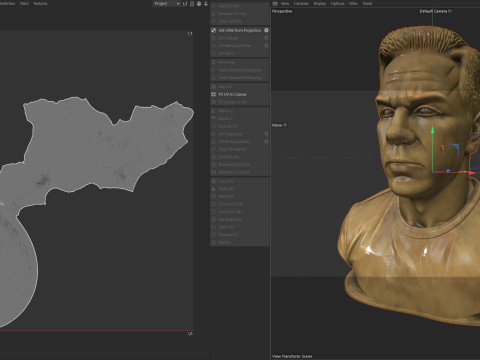Select Cycle UV CCW command
Screen dimensions: 480x360
click(240, 204)
